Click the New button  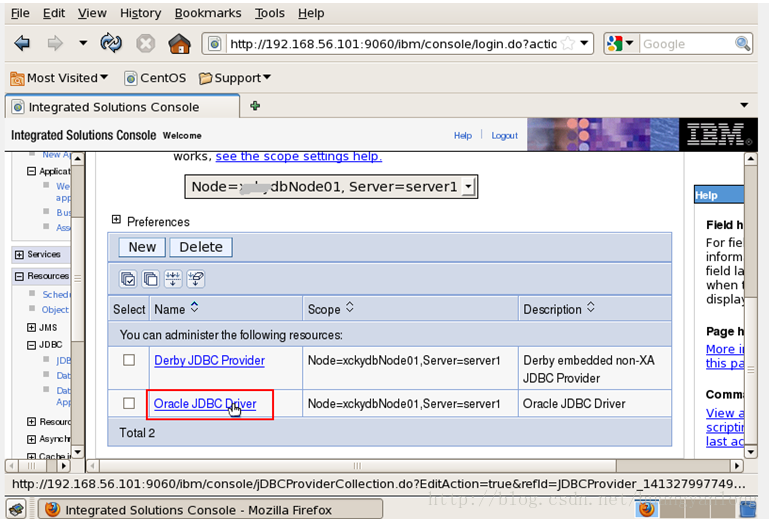(x=142, y=247)
